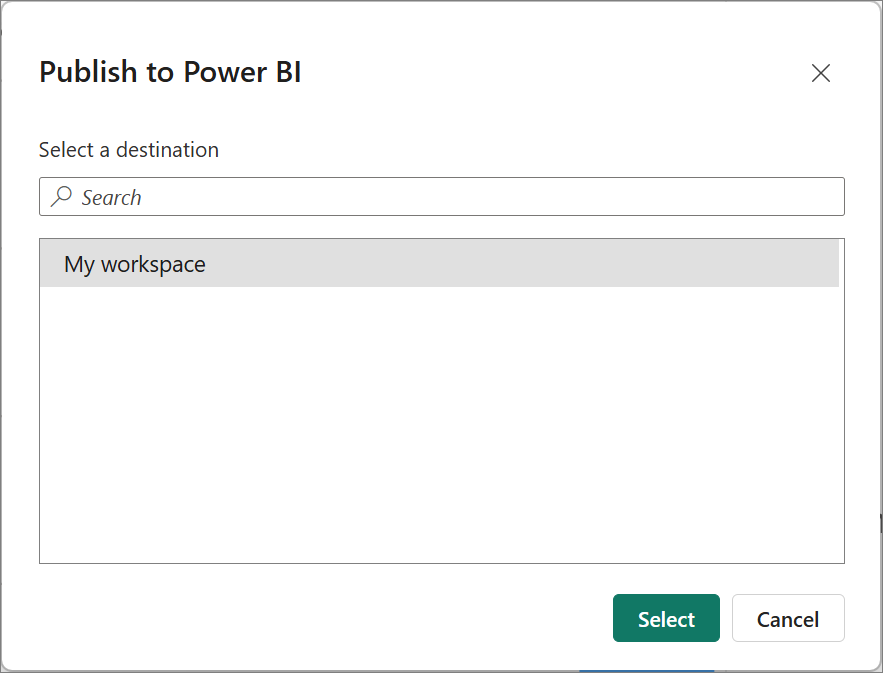This screenshot has height=673, width=883.
Task: Click the My workspace text label
Action: coord(135,265)
